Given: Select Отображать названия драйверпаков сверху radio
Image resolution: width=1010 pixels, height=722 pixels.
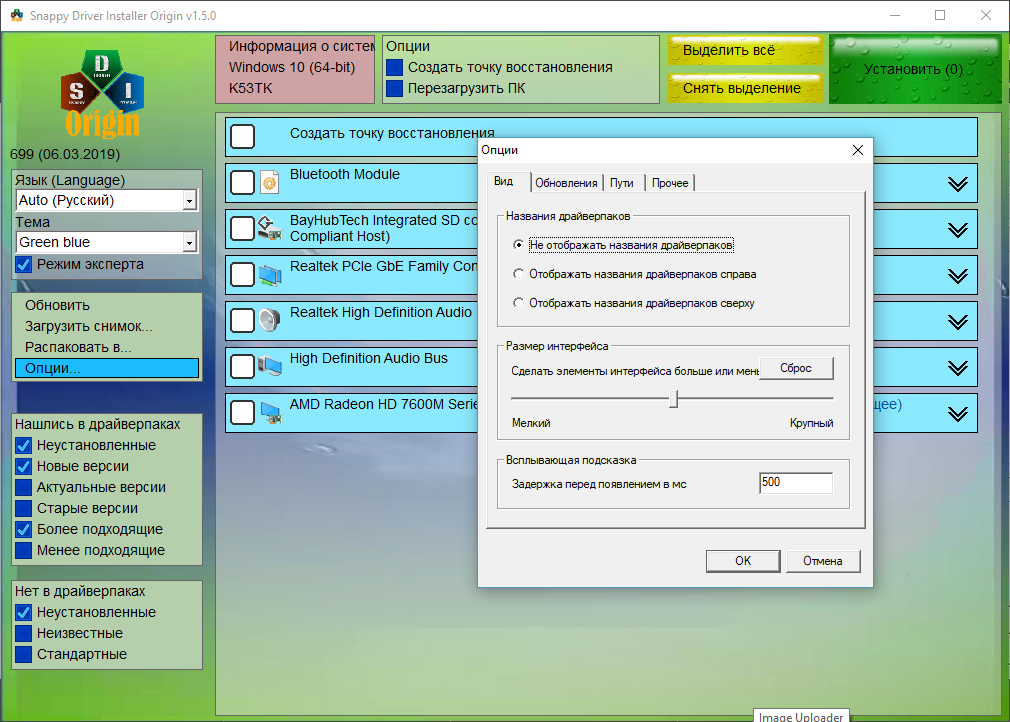Looking at the screenshot, I should 518,303.
